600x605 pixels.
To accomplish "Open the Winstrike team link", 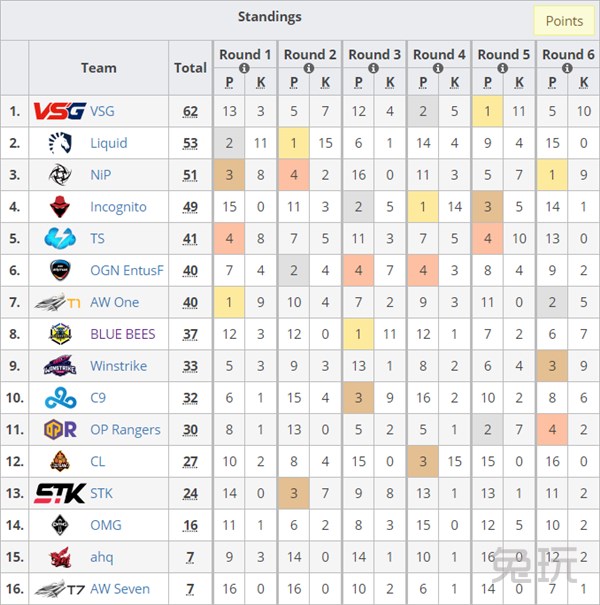I will pos(118,366).
